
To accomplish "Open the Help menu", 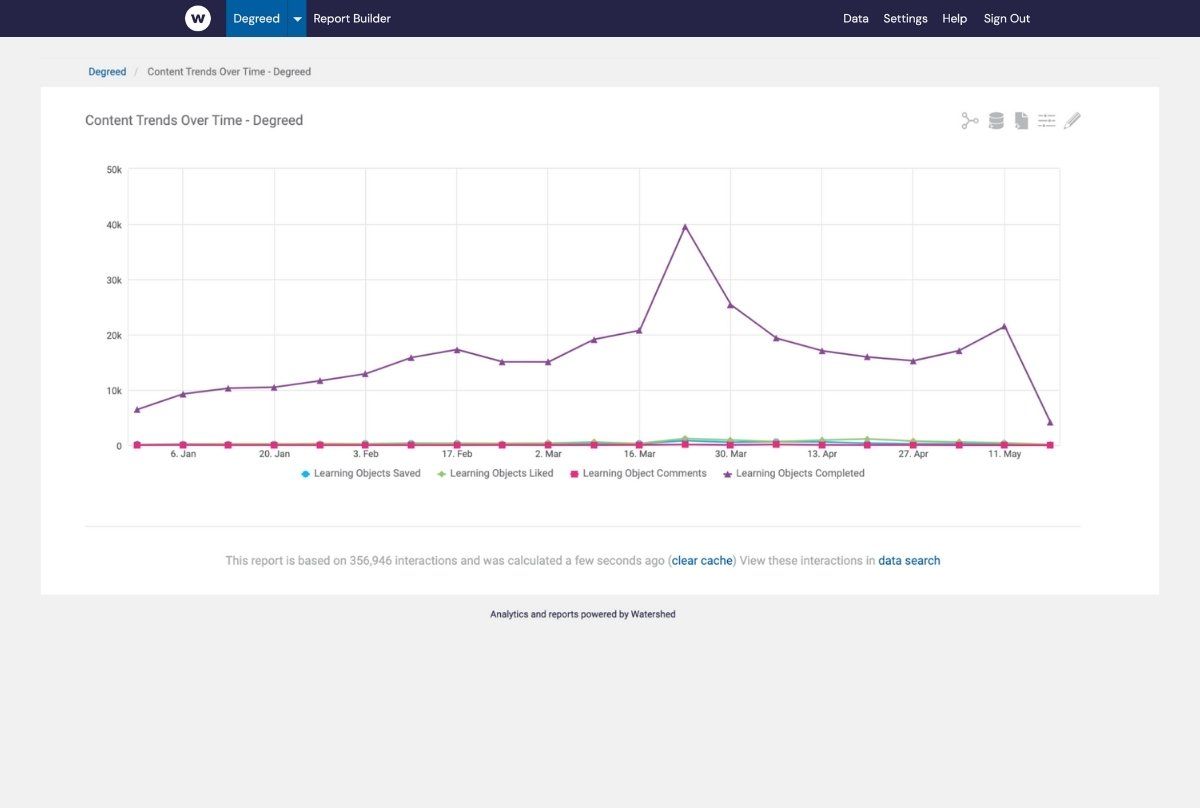I will pyautogui.click(x=955, y=18).
